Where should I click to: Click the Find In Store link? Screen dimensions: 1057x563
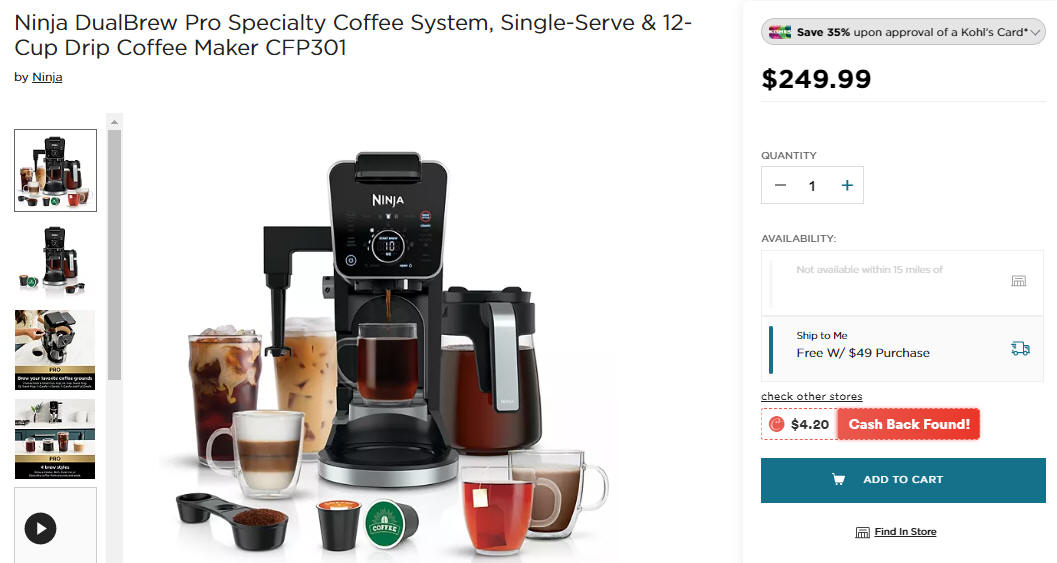[905, 531]
